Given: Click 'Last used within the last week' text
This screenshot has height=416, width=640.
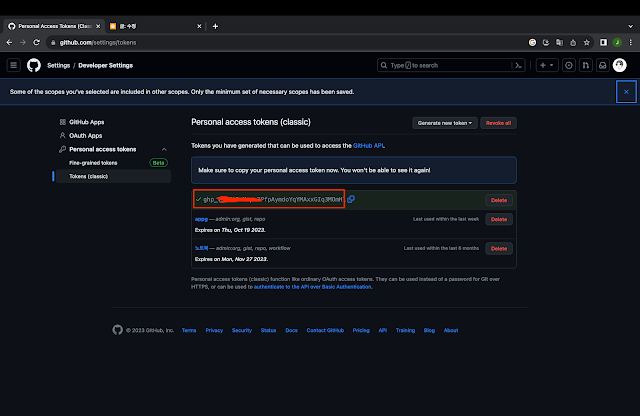Looking at the screenshot, I should (446, 219).
